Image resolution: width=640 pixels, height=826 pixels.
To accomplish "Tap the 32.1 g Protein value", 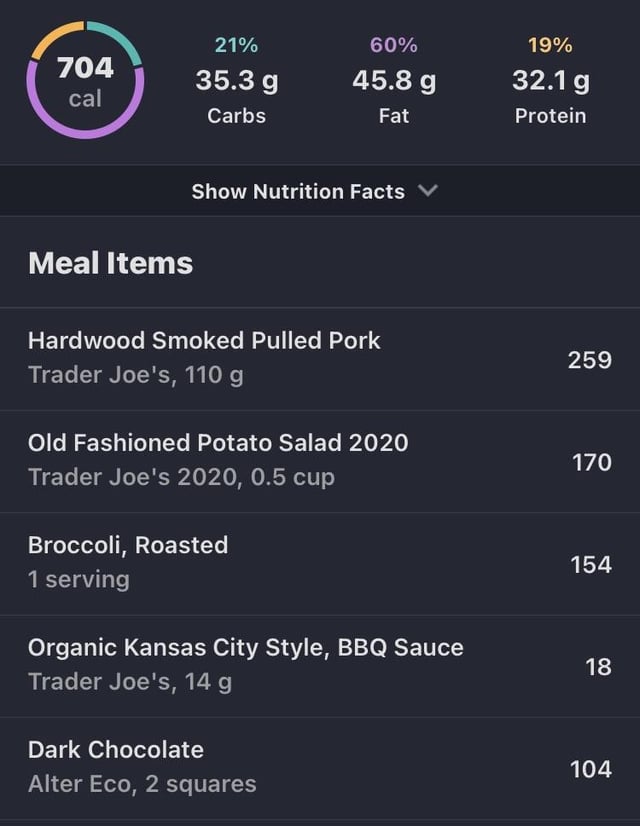I will (x=550, y=81).
